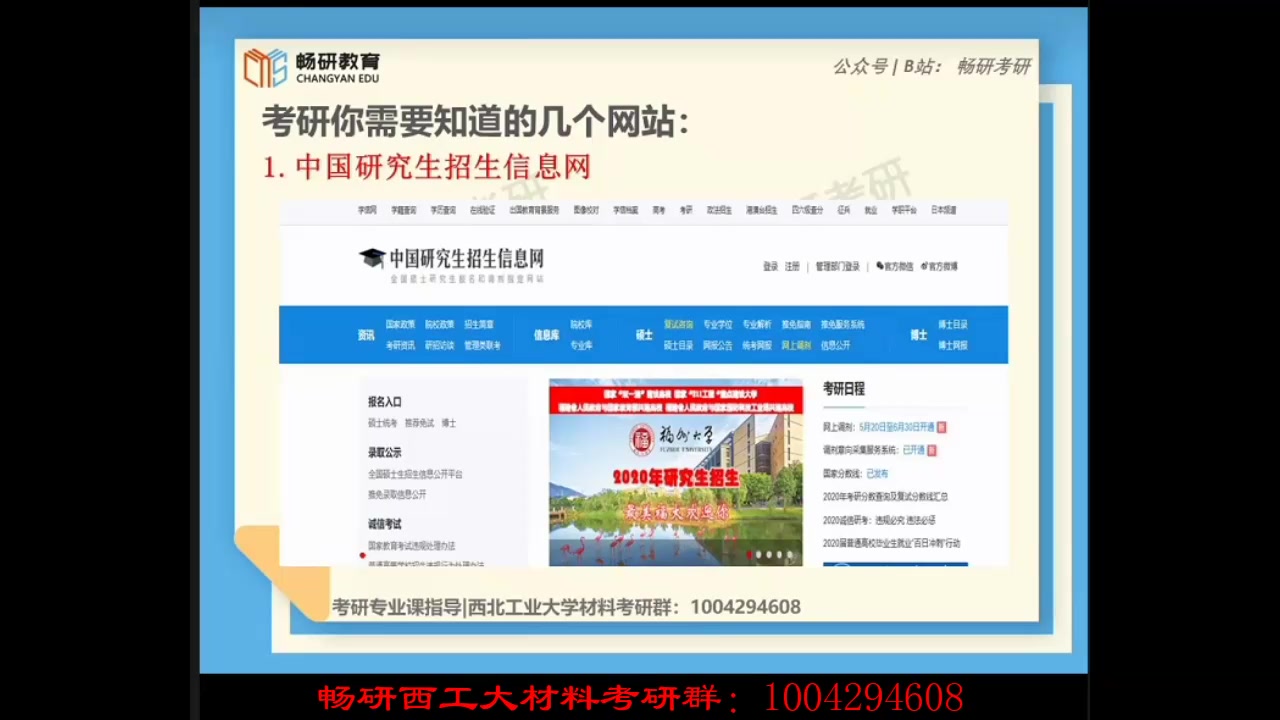The image size is (1280, 720).
Task: Open the 官方微博 Weibo link
Action: 939,267
